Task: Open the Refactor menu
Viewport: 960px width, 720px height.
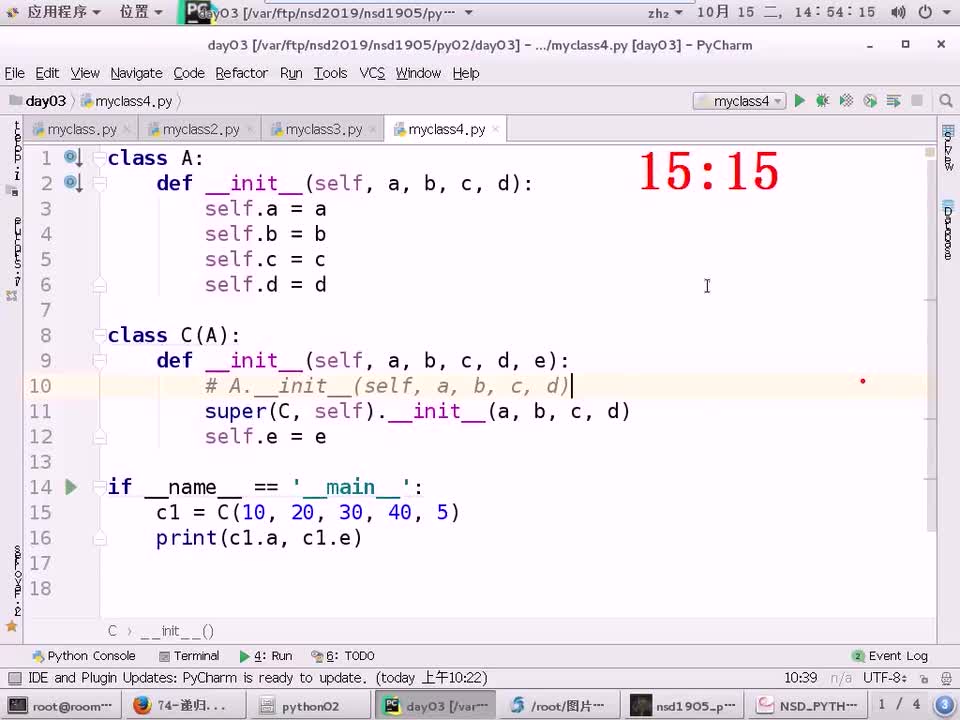Action: click(x=242, y=73)
